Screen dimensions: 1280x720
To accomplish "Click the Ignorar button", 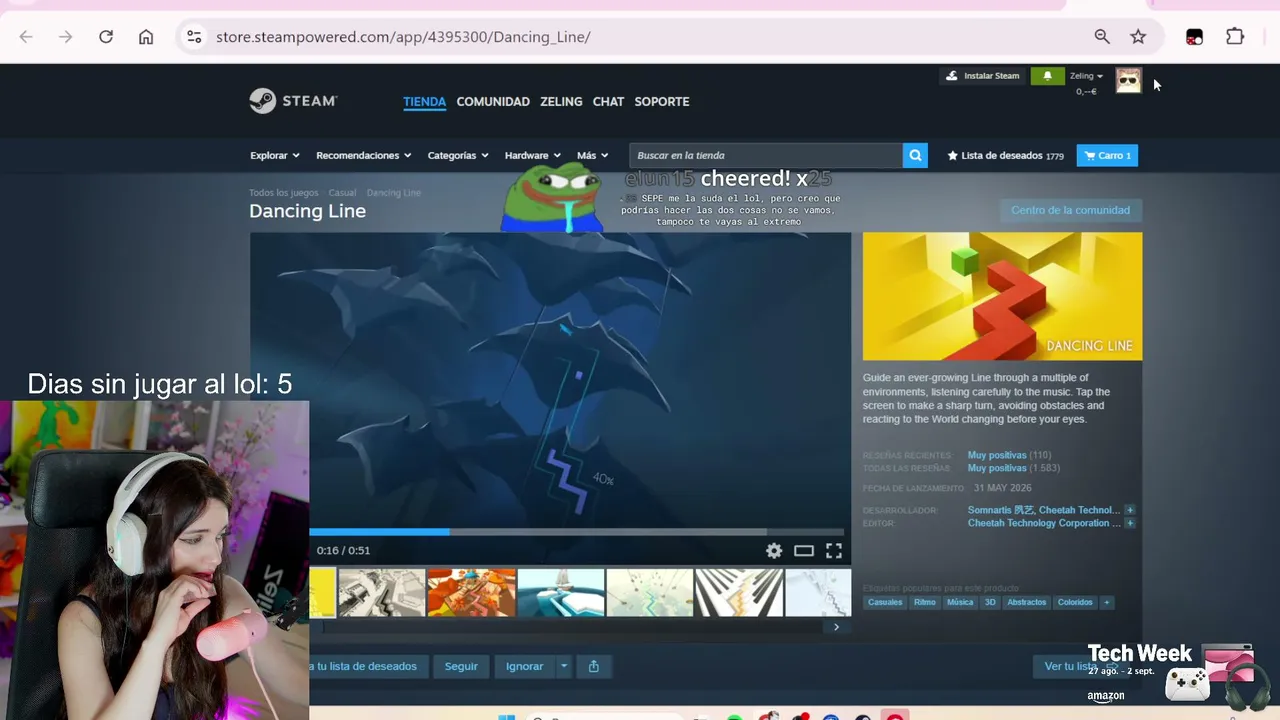I will coord(524,666).
